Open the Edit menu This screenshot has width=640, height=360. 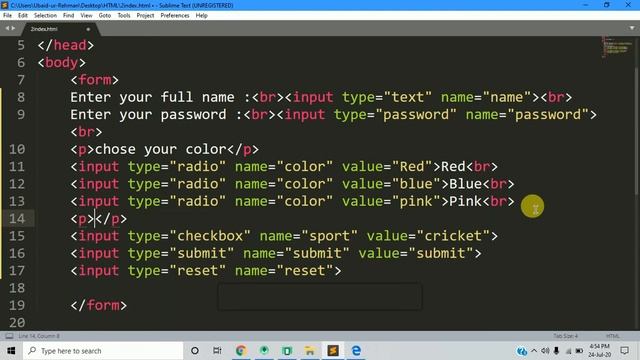coord(22,16)
